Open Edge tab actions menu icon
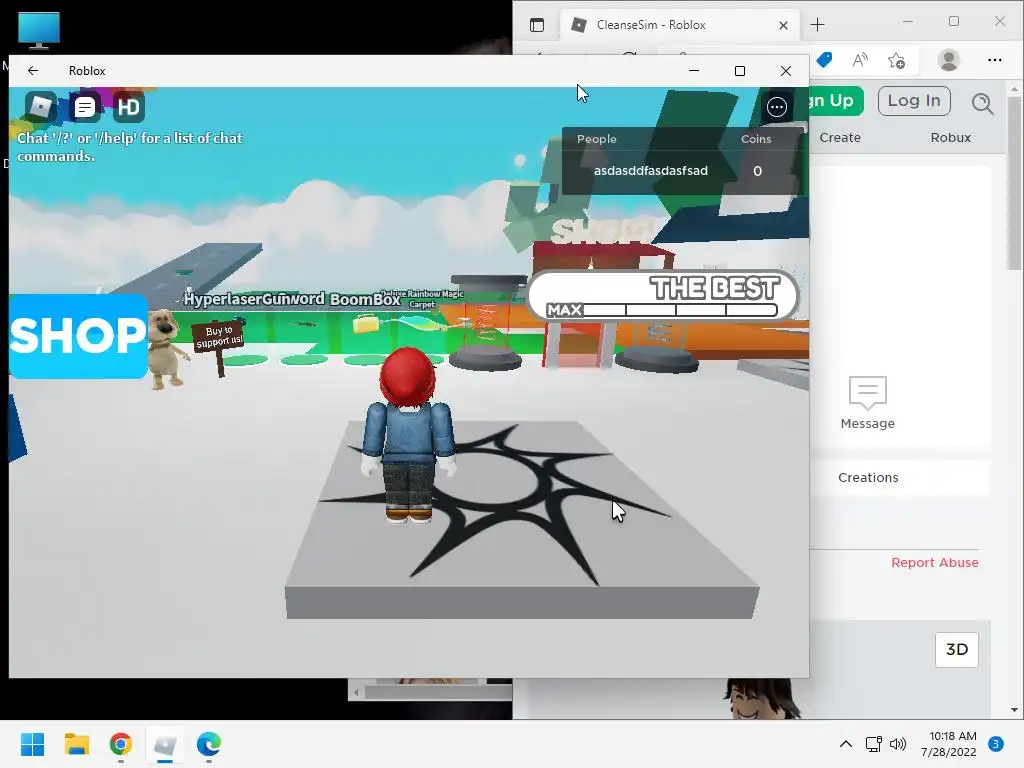This screenshot has width=1024, height=768. tap(537, 25)
